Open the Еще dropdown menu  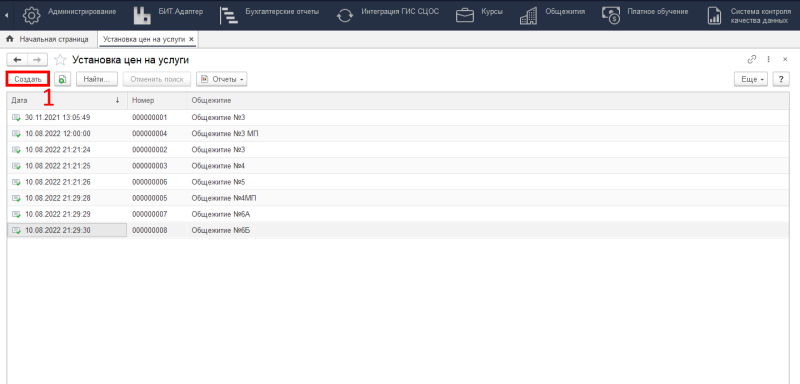pos(751,80)
